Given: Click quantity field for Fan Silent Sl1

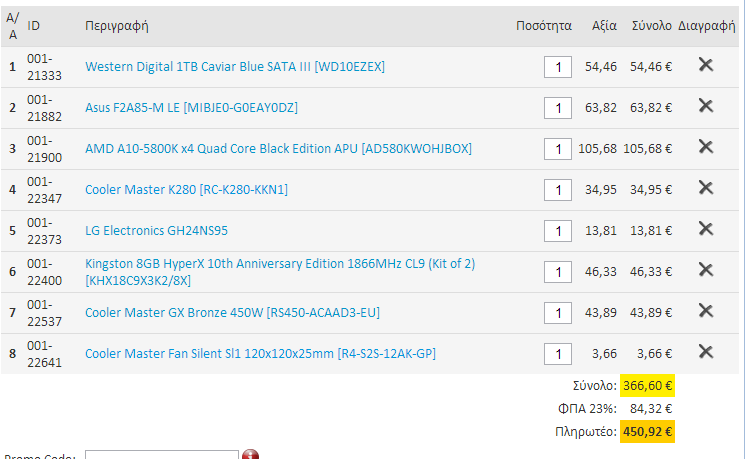Looking at the screenshot, I should pyautogui.click(x=558, y=354).
